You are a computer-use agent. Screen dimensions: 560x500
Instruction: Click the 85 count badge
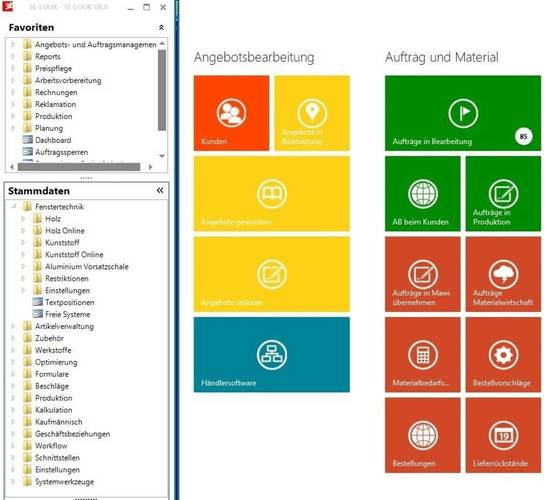(523, 136)
